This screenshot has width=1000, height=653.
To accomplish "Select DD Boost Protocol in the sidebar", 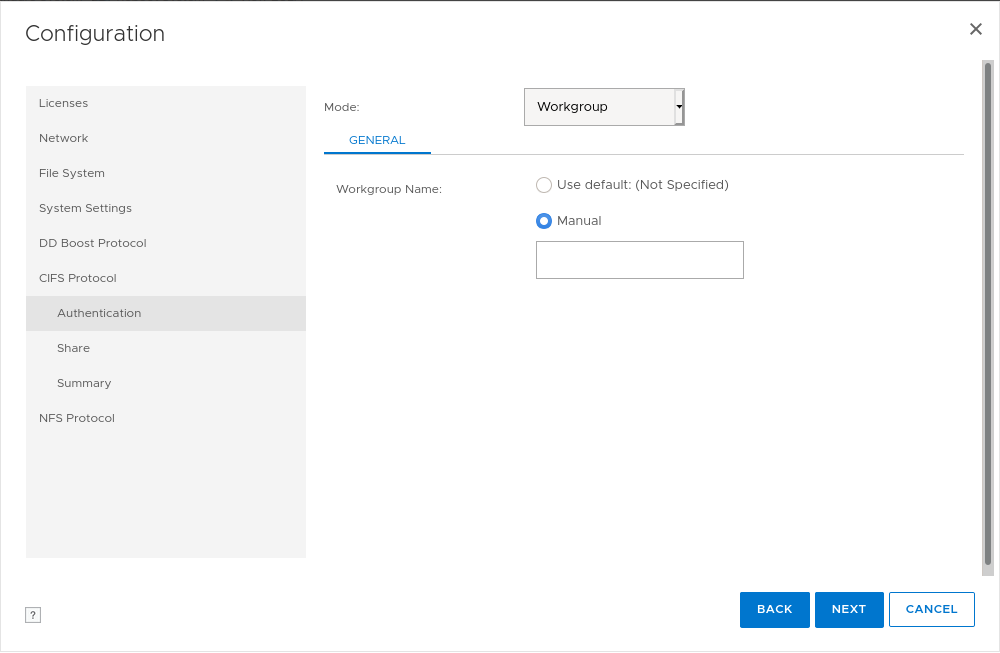I will click(x=92, y=243).
